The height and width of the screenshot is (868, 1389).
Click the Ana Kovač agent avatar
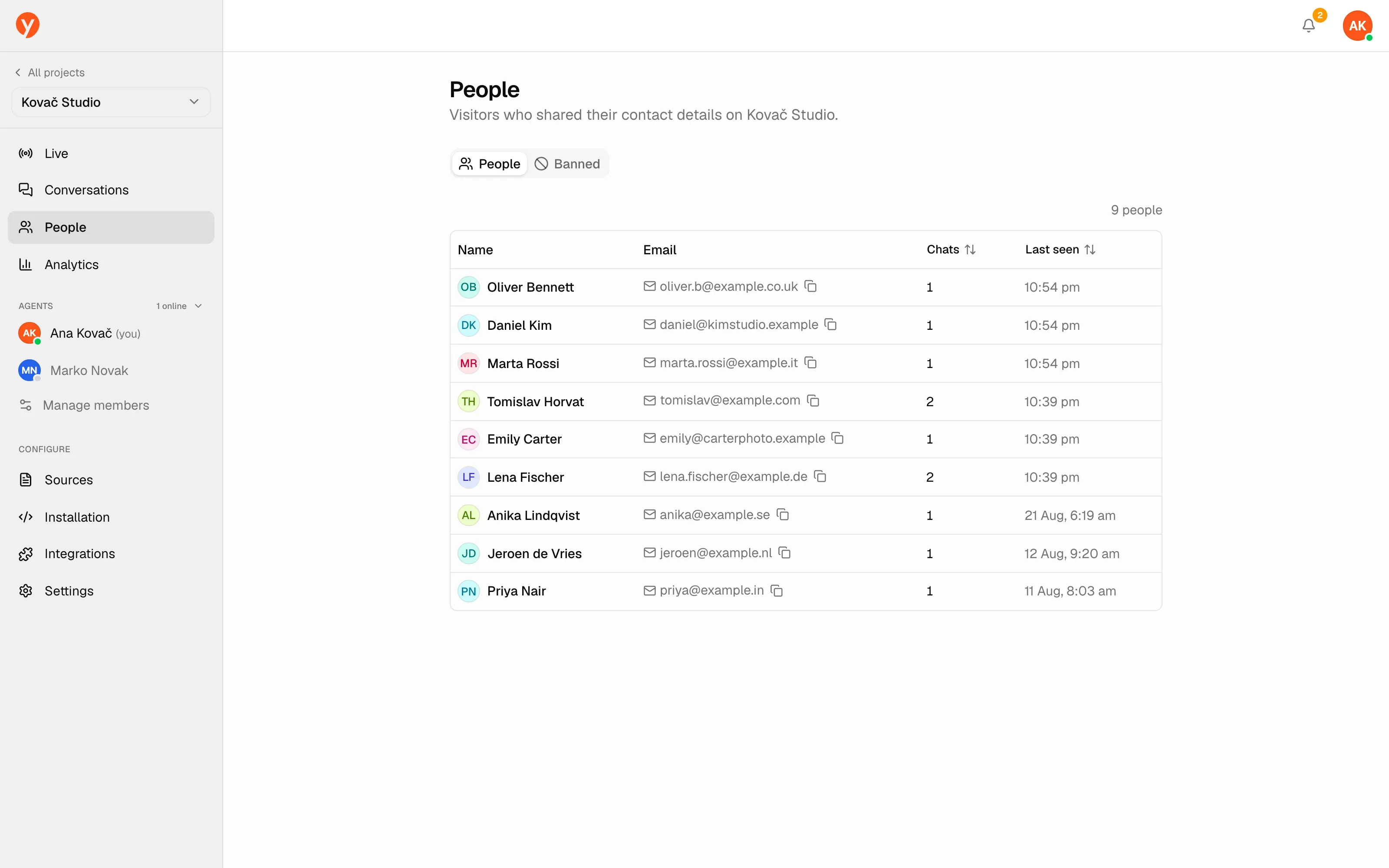(29, 333)
